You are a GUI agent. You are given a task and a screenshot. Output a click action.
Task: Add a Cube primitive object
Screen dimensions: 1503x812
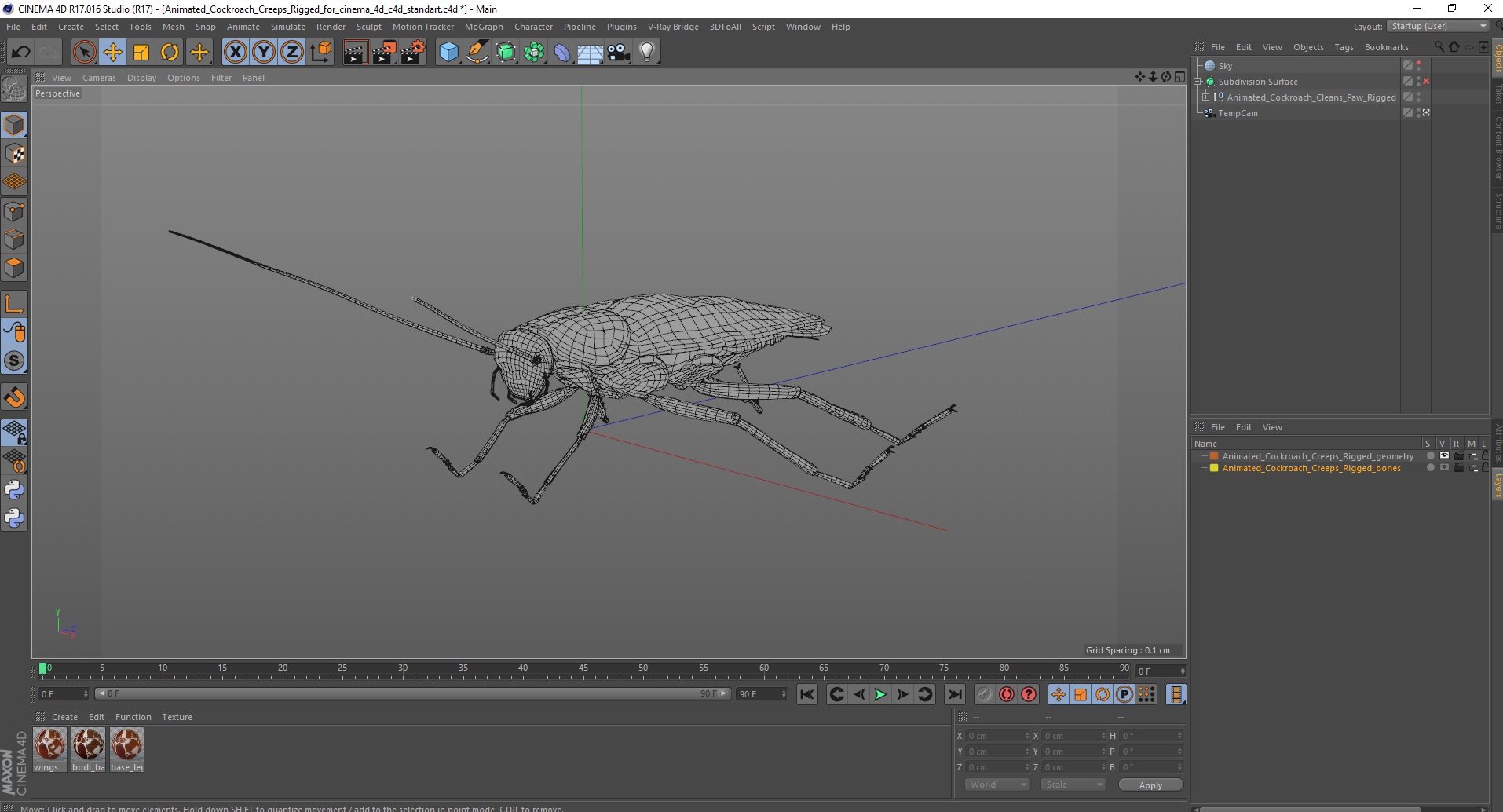click(x=448, y=53)
